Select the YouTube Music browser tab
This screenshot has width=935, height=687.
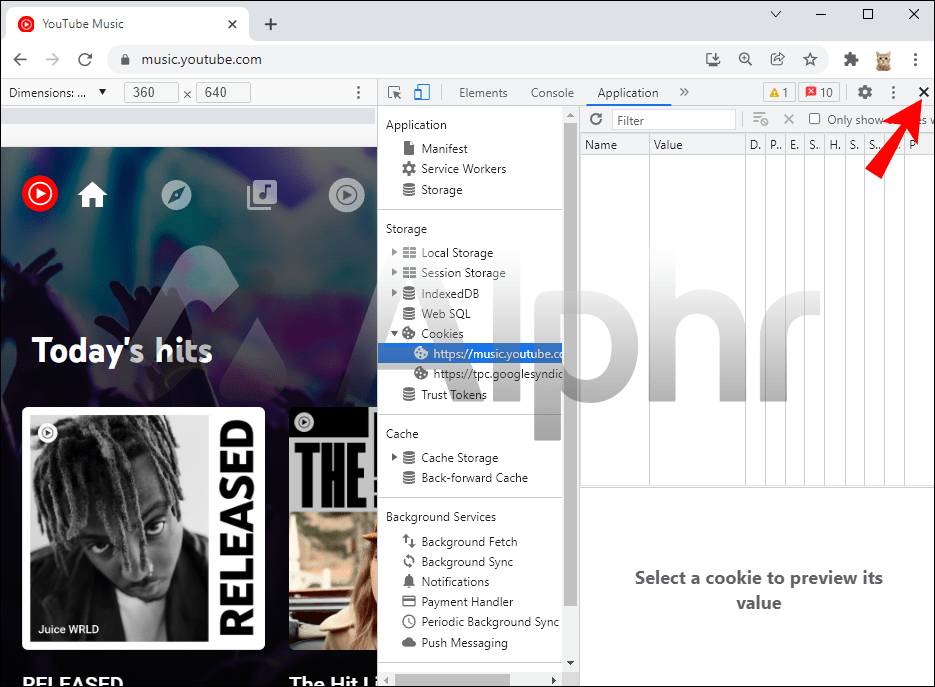126,24
